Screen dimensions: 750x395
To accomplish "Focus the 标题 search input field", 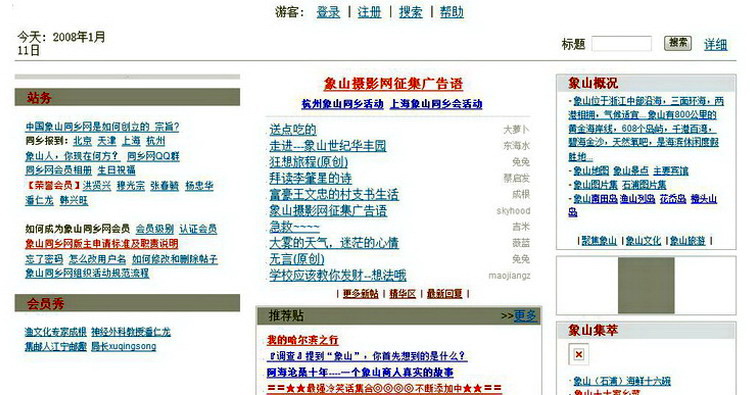I will pos(621,44).
